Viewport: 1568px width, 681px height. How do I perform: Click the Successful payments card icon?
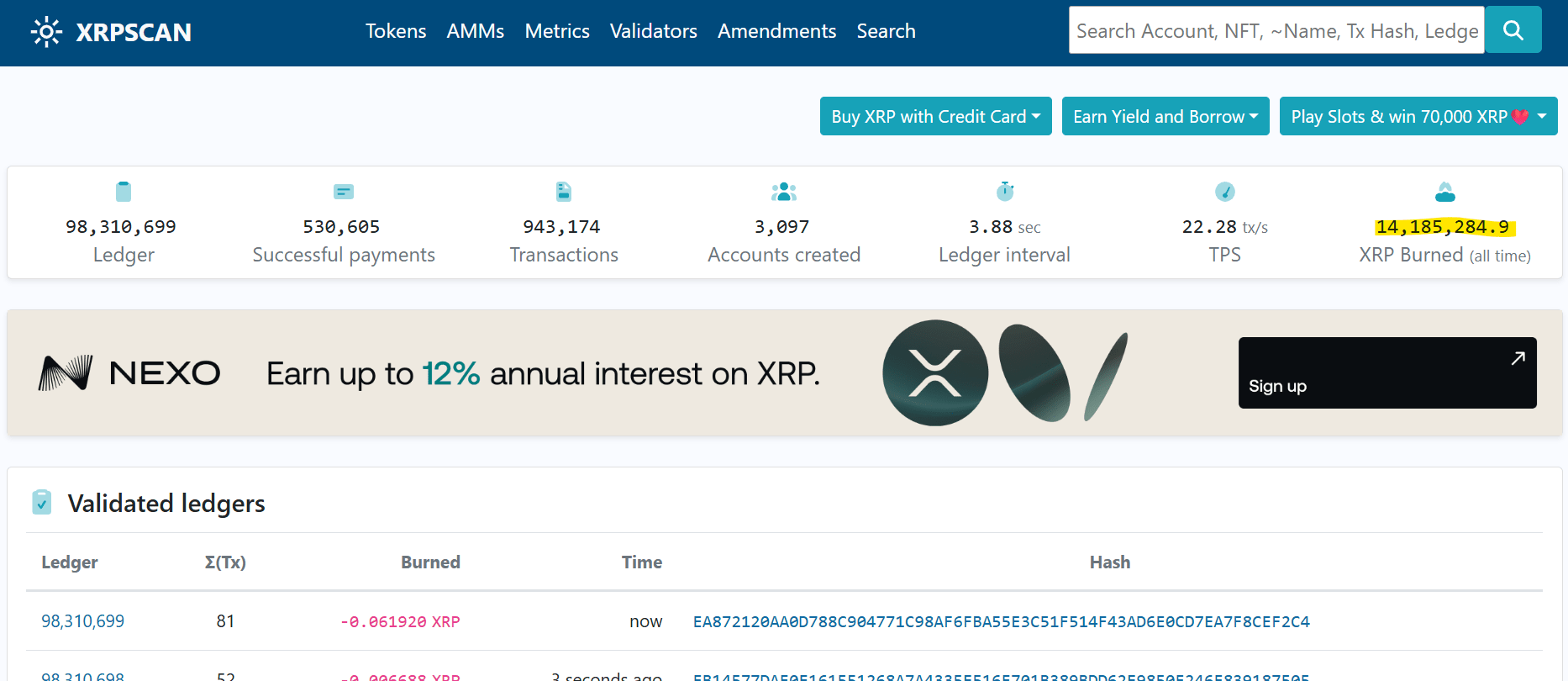pos(344,192)
